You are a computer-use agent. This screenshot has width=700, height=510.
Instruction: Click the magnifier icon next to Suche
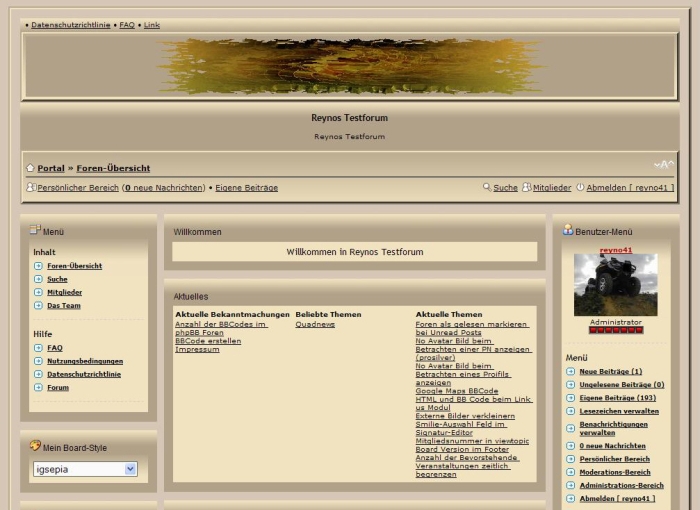(487, 187)
